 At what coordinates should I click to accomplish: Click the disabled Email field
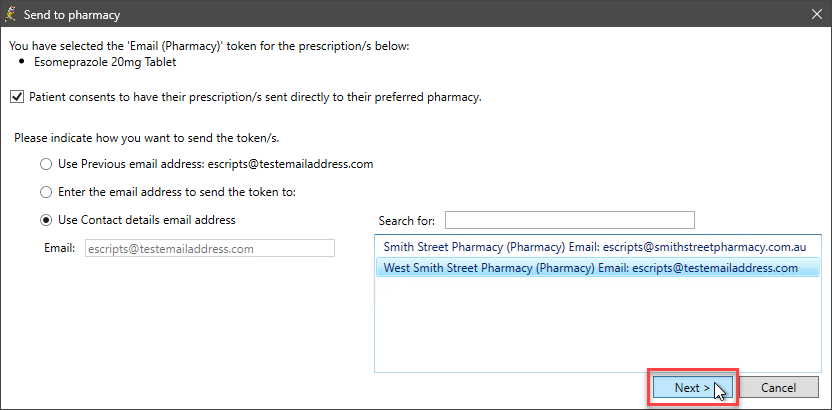tap(210, 248)
